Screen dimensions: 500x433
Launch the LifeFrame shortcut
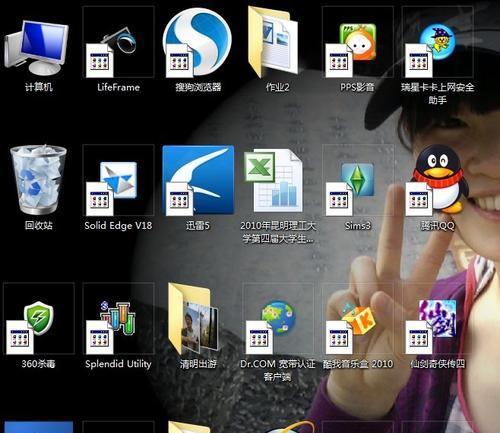coord(118,42)
